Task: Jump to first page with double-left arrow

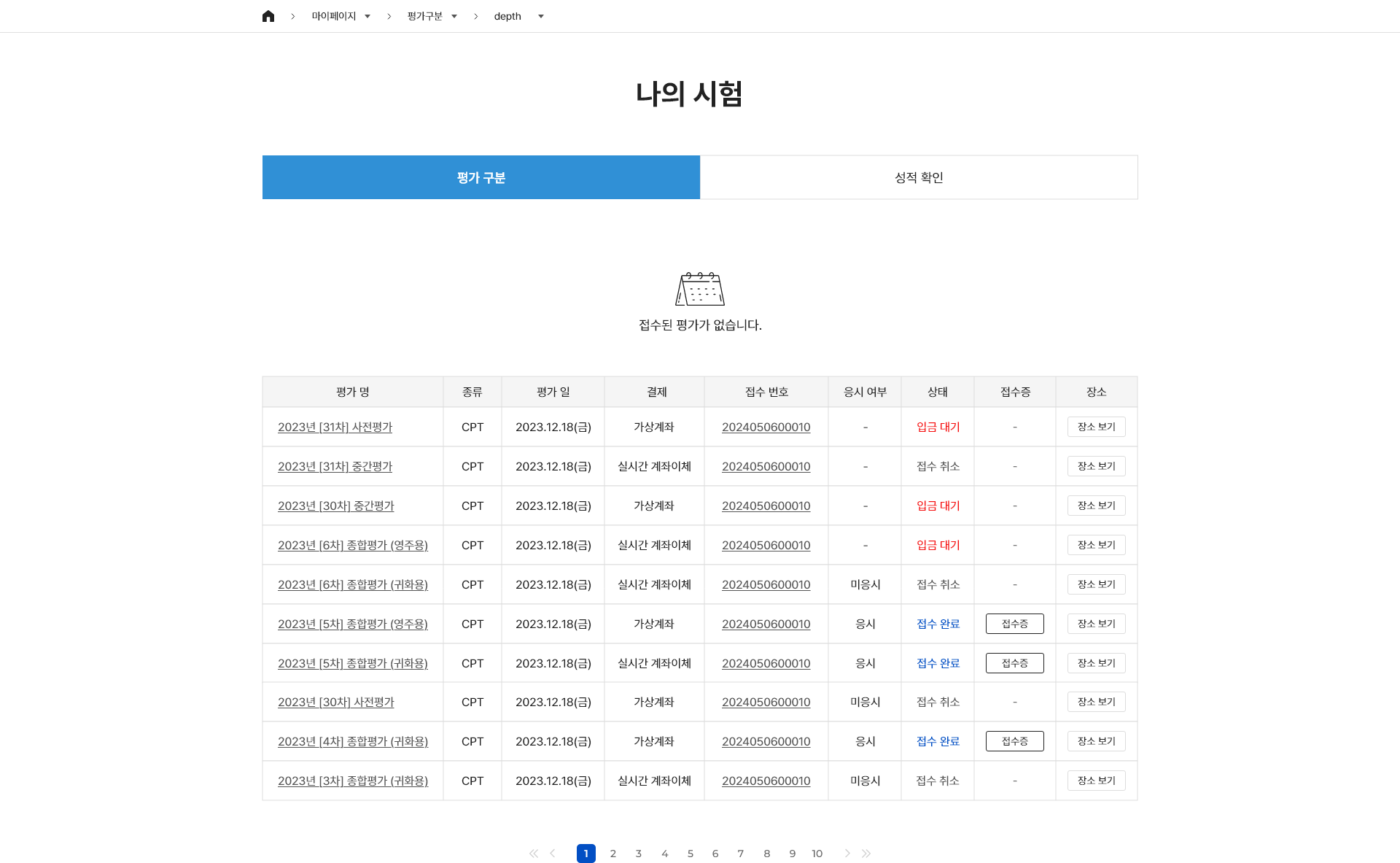Action: click(x=534, y=854)
